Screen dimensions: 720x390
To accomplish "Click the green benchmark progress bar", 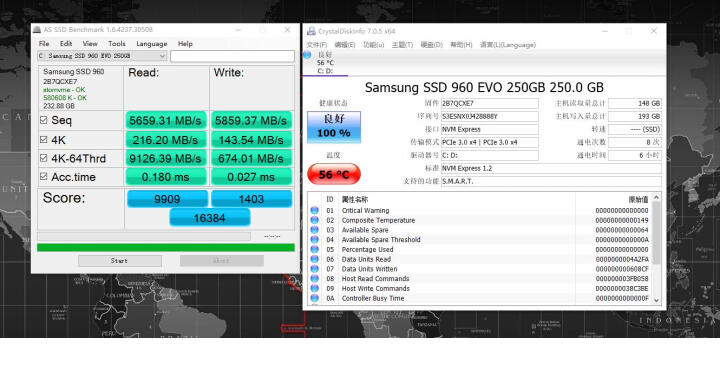I will 166,248.
